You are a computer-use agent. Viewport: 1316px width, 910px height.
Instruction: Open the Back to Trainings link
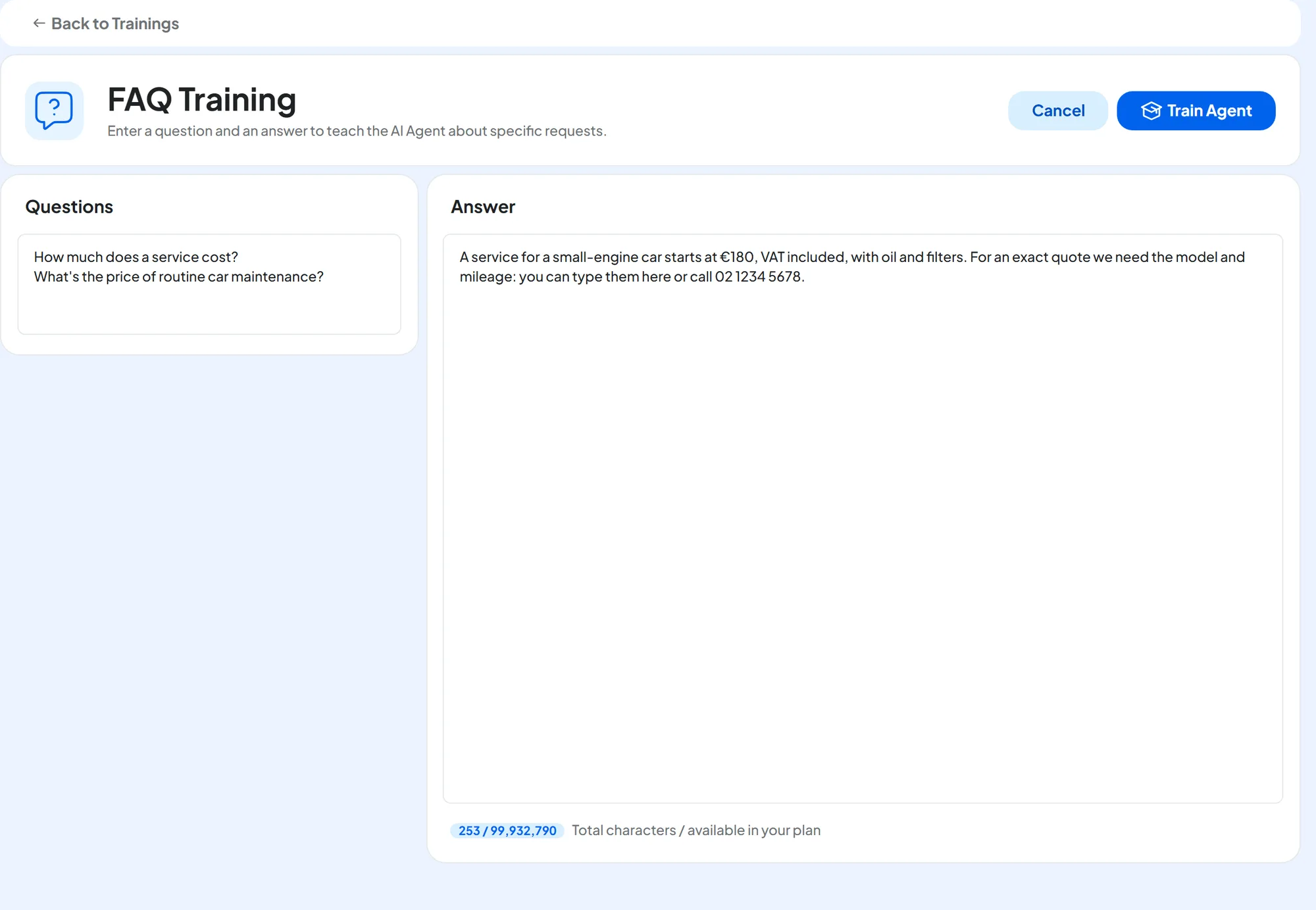(106, 24)
